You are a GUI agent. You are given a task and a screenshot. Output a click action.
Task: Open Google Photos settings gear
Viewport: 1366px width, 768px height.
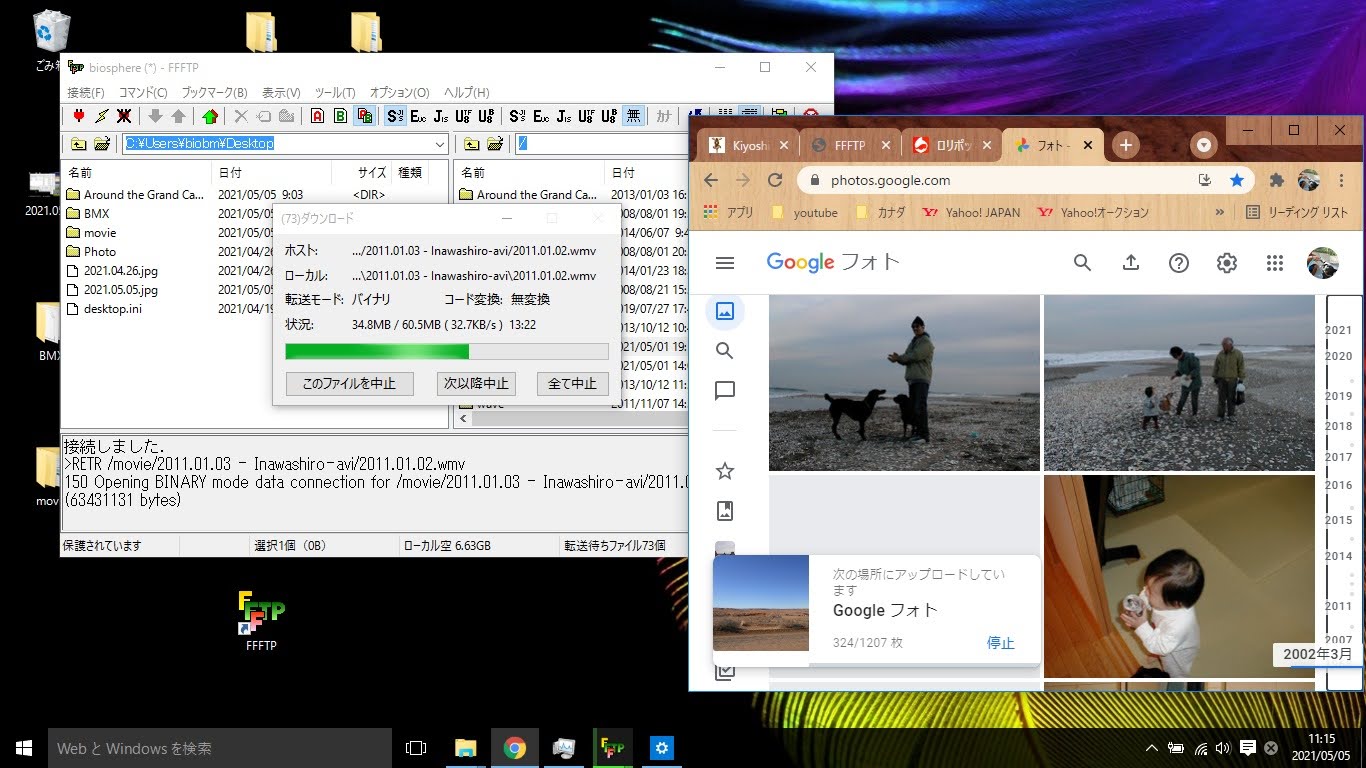tap(1226, 263)
